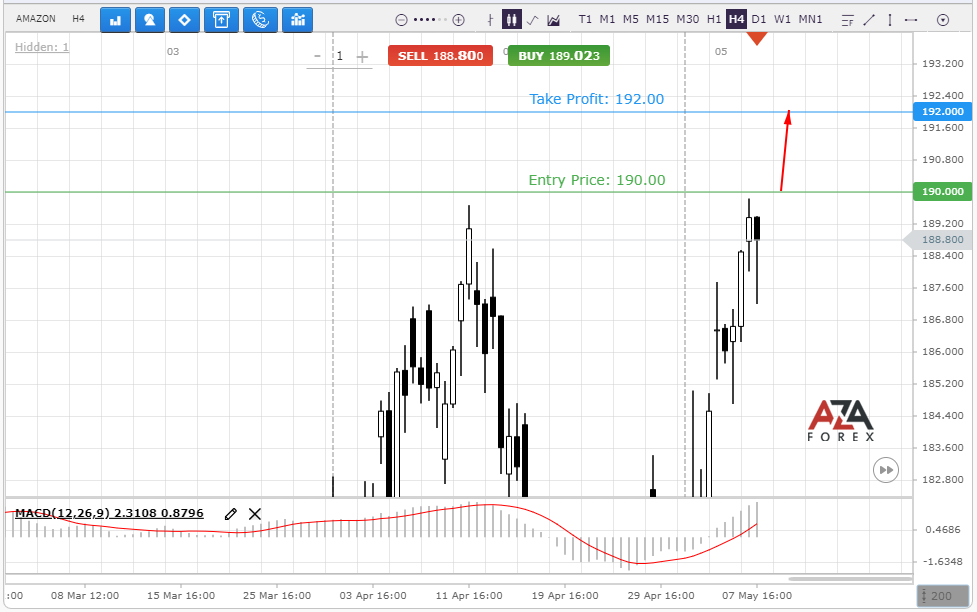
Task: Click the blue people-statistics icon button
Action: point(298,20)
